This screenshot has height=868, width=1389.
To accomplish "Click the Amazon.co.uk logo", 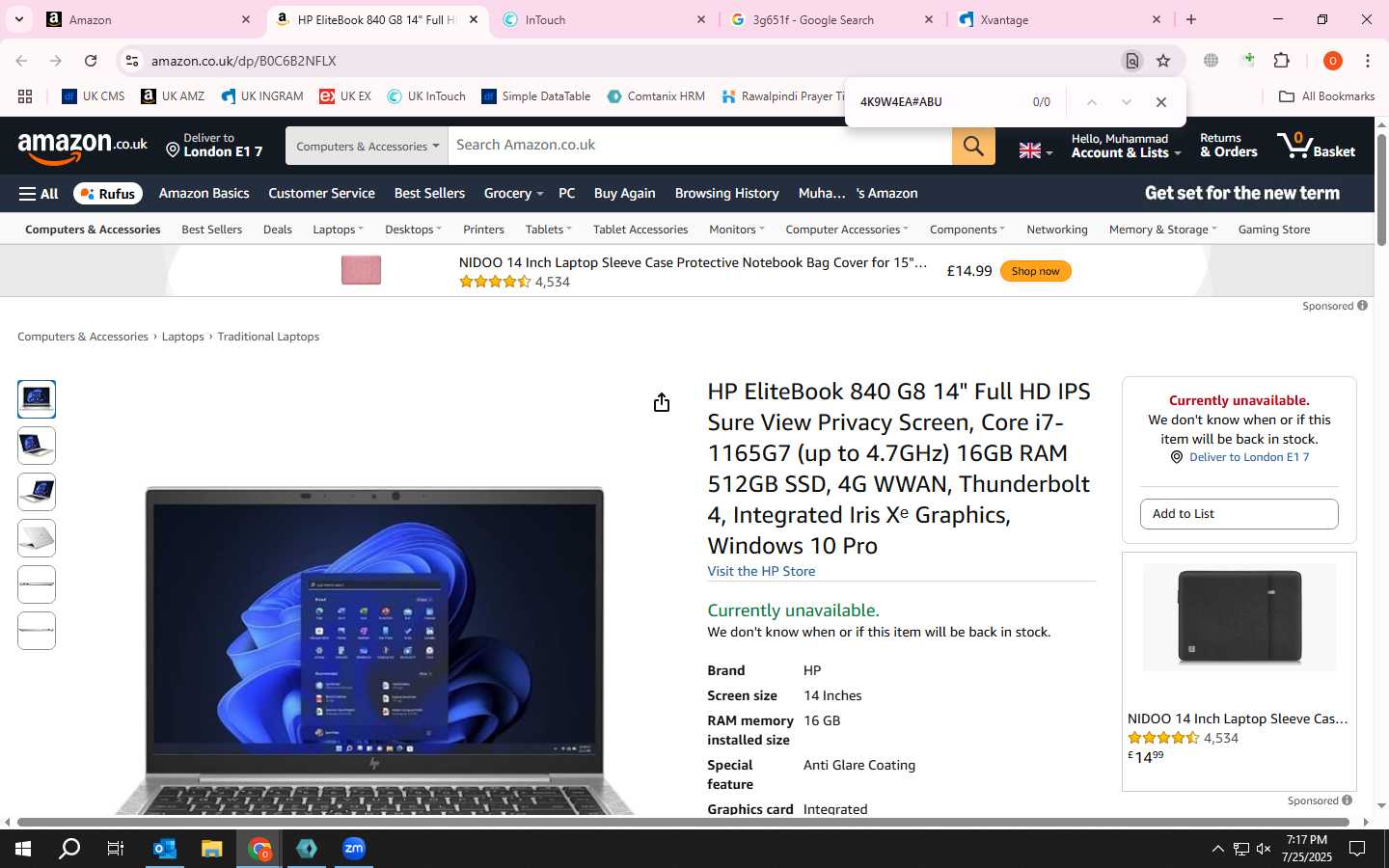I will pos(82,147).
